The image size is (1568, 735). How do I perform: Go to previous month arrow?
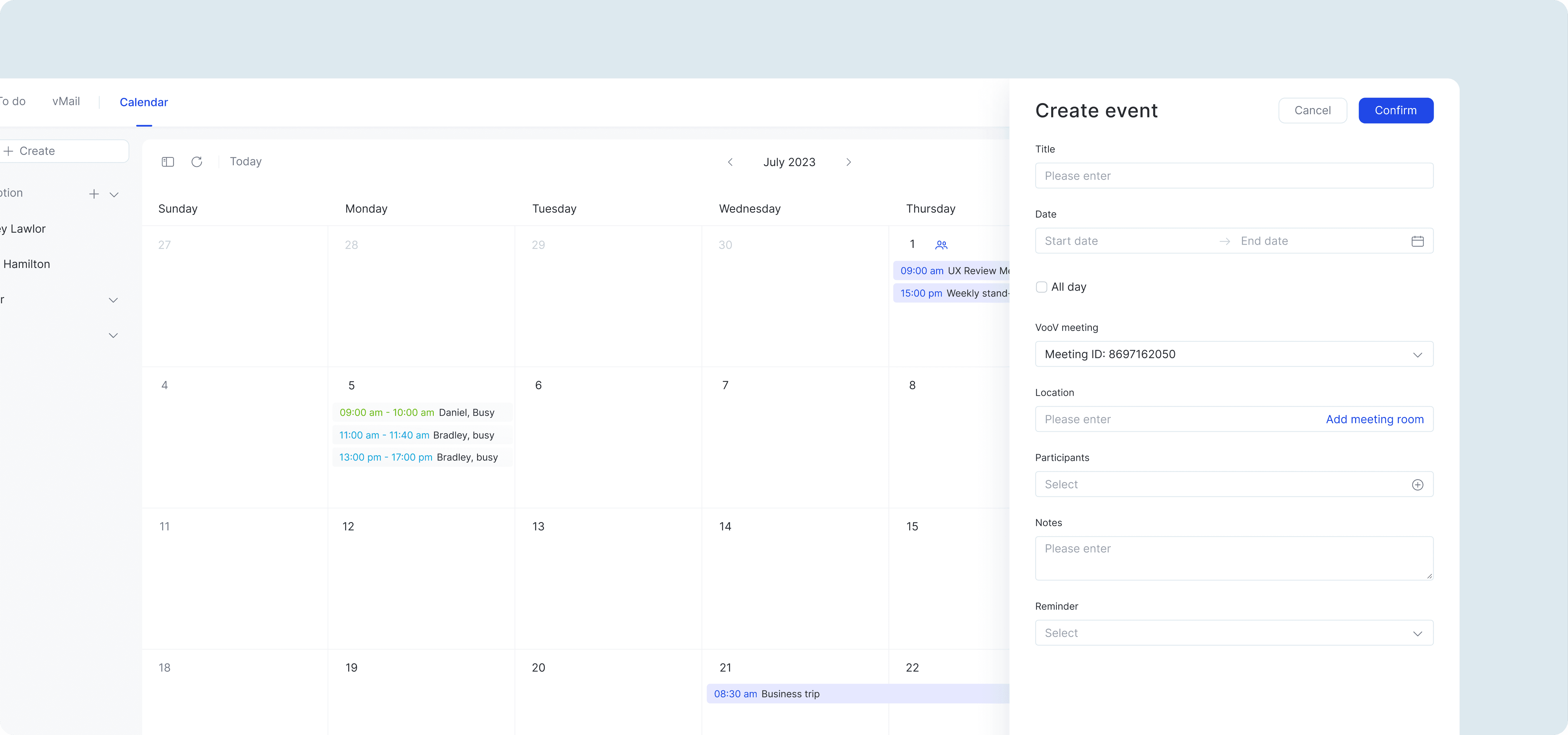[731, 162]
